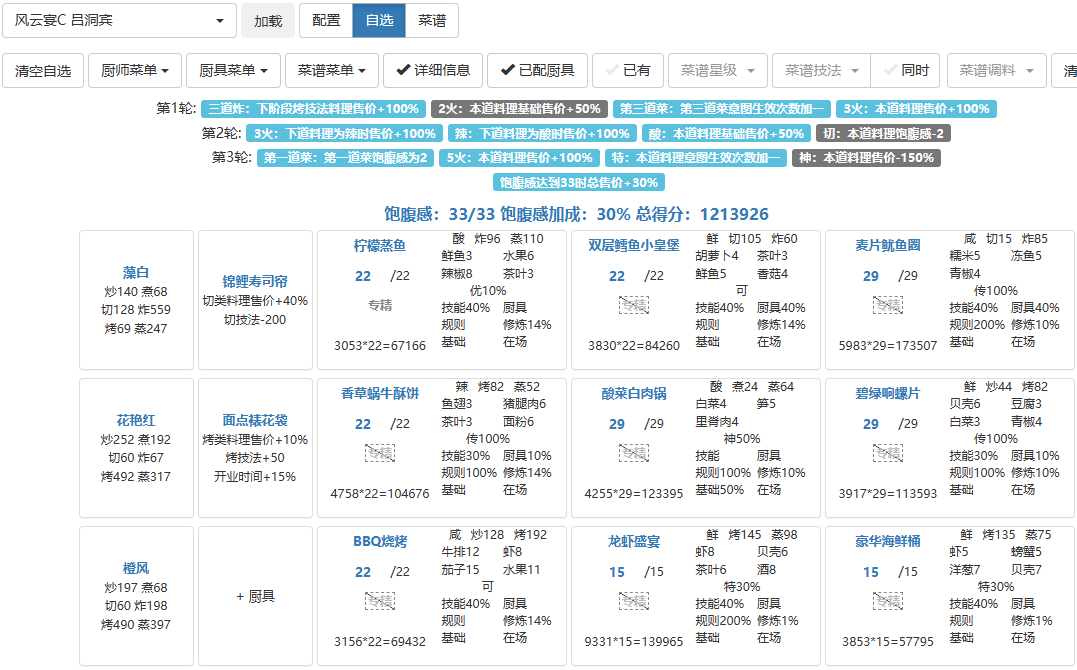The width and height of the screenshot is (1077, 670).
Task: Toggle the 专精 icon for 酸菜白肉锅
Action: (633, 453)
